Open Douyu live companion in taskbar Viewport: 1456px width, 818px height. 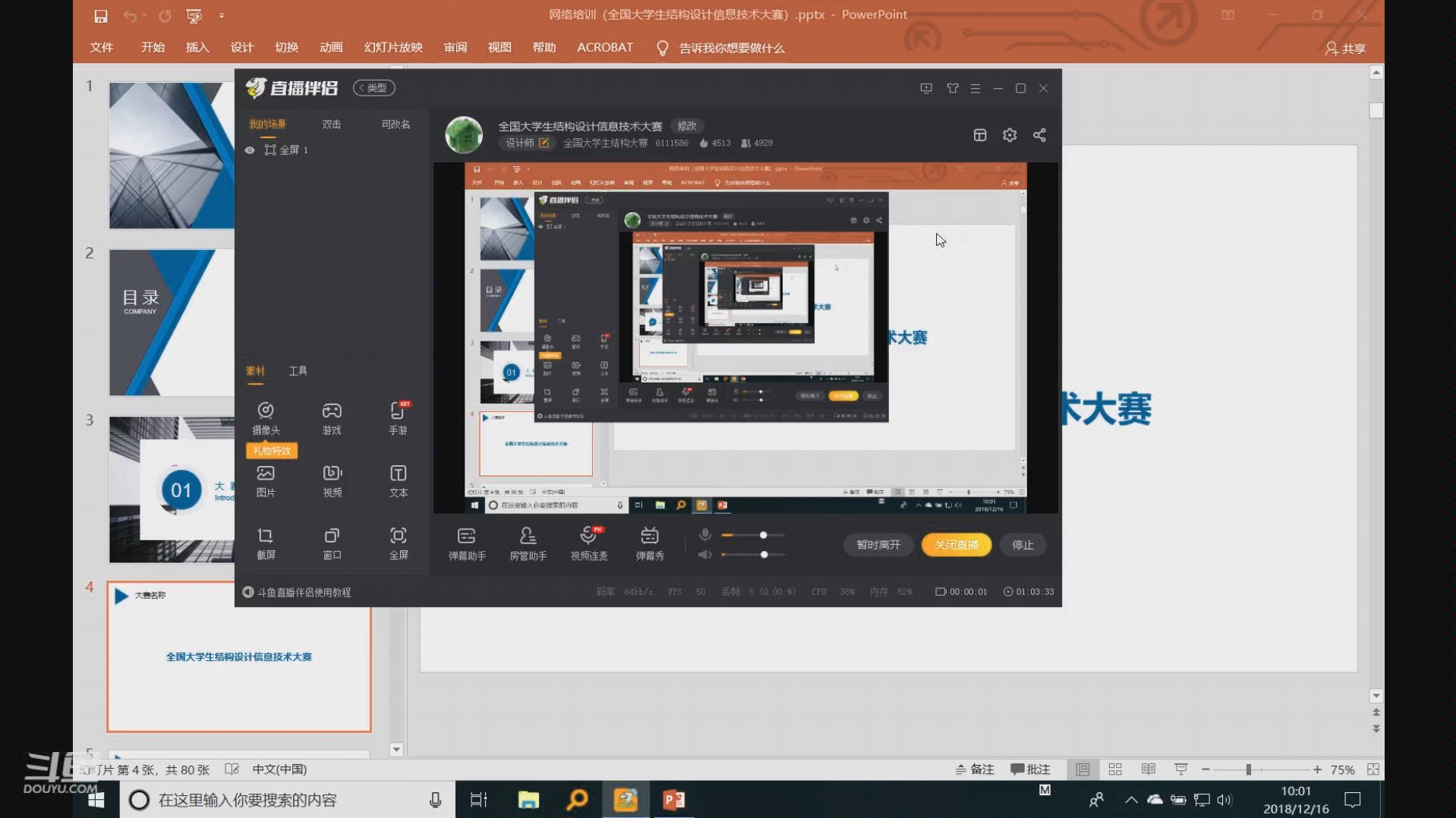(x=626, y=800)
